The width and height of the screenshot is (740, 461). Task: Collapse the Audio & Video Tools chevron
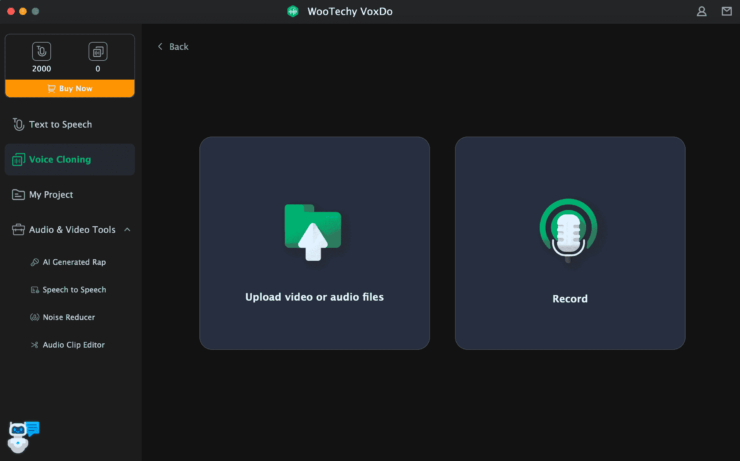point(127,230)
